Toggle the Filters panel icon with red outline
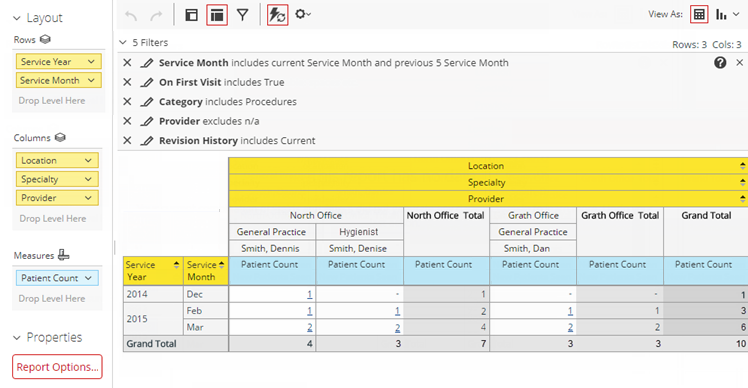The width and height of the screenshot is (748, 388). tap(217, 15)
